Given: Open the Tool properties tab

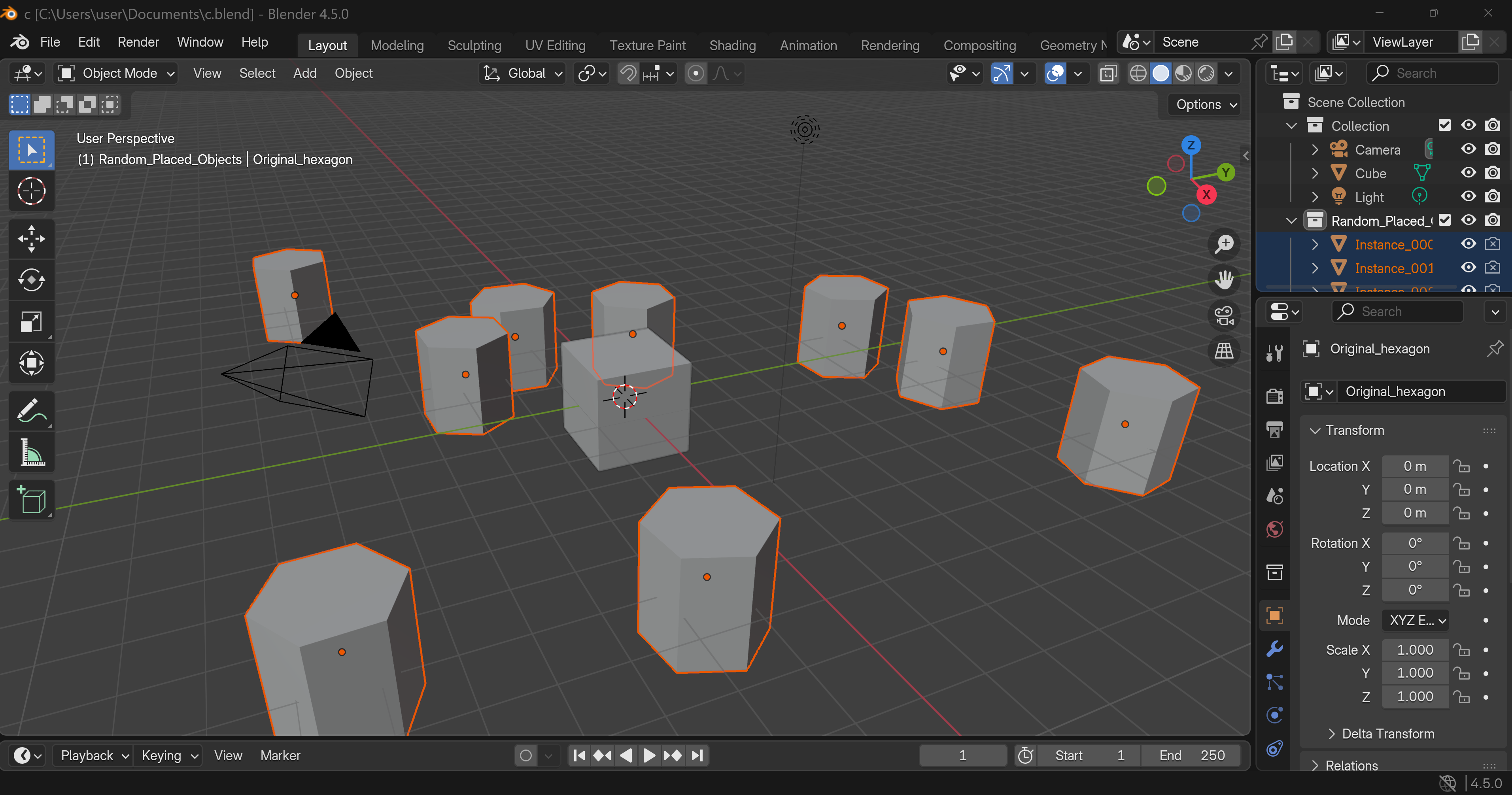Looking at the screenshot, I should (x=1274, y=353).
